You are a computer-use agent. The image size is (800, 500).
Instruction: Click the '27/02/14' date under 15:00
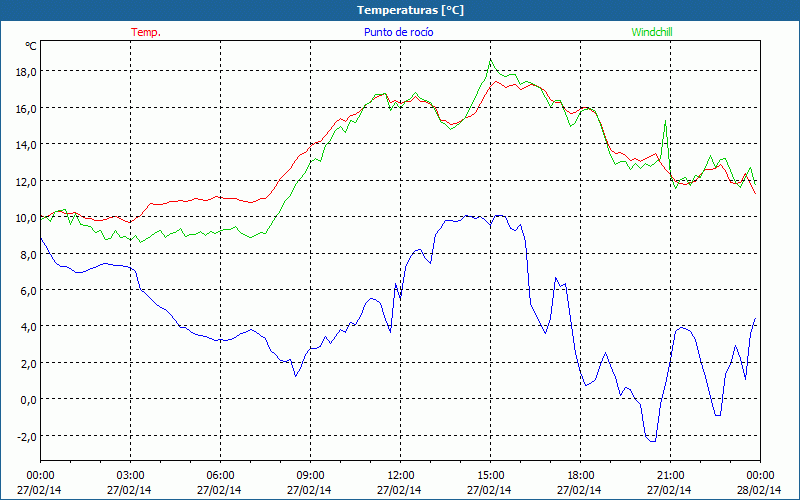489,490
